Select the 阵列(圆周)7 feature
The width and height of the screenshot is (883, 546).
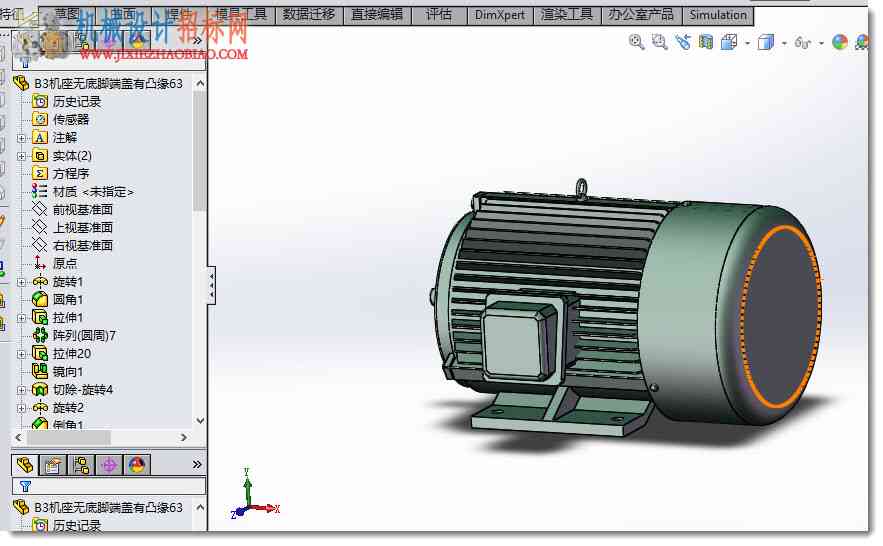84,336
